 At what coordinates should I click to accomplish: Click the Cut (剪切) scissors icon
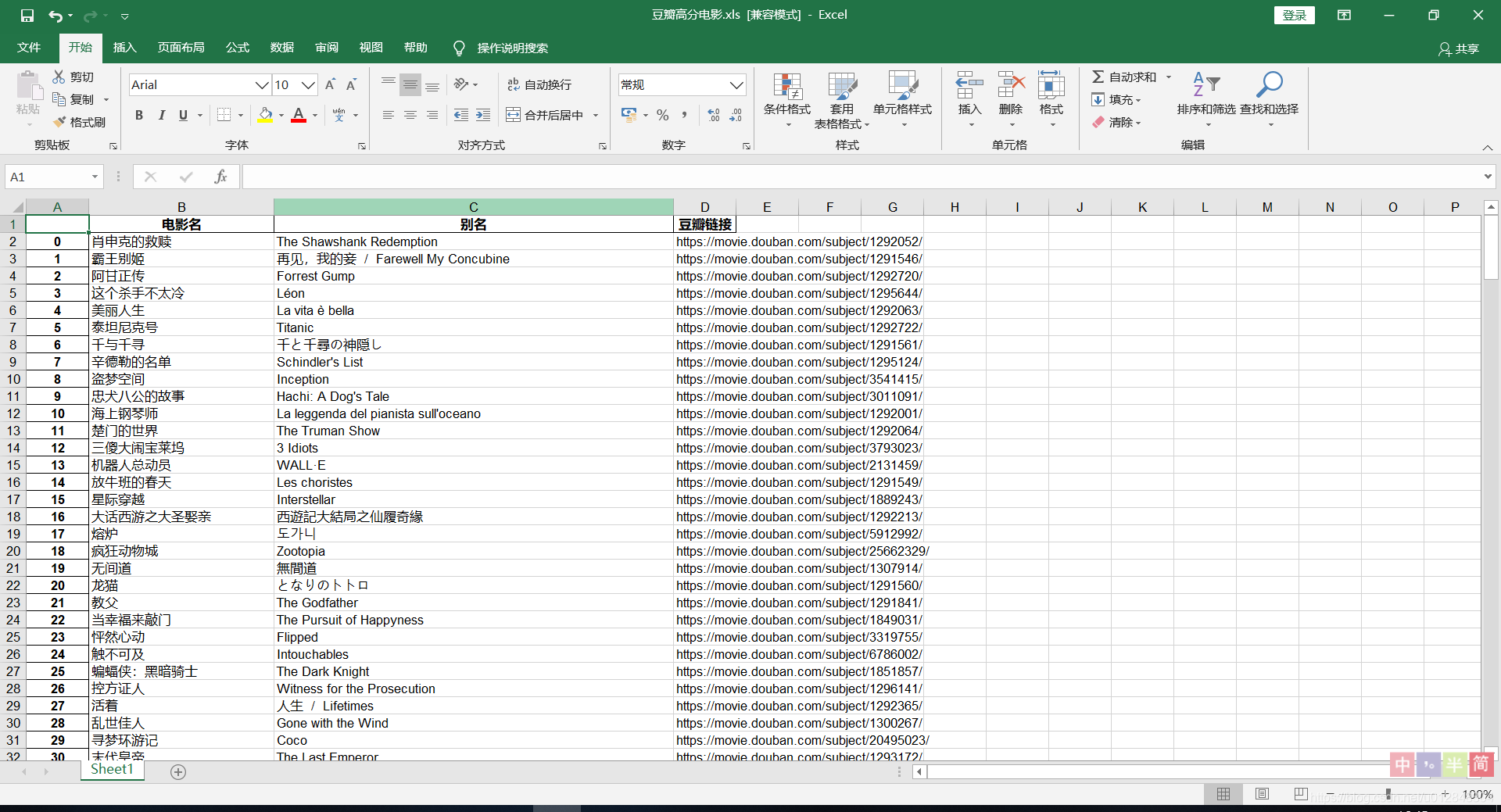pyautogui.click(x=59, y=77)
